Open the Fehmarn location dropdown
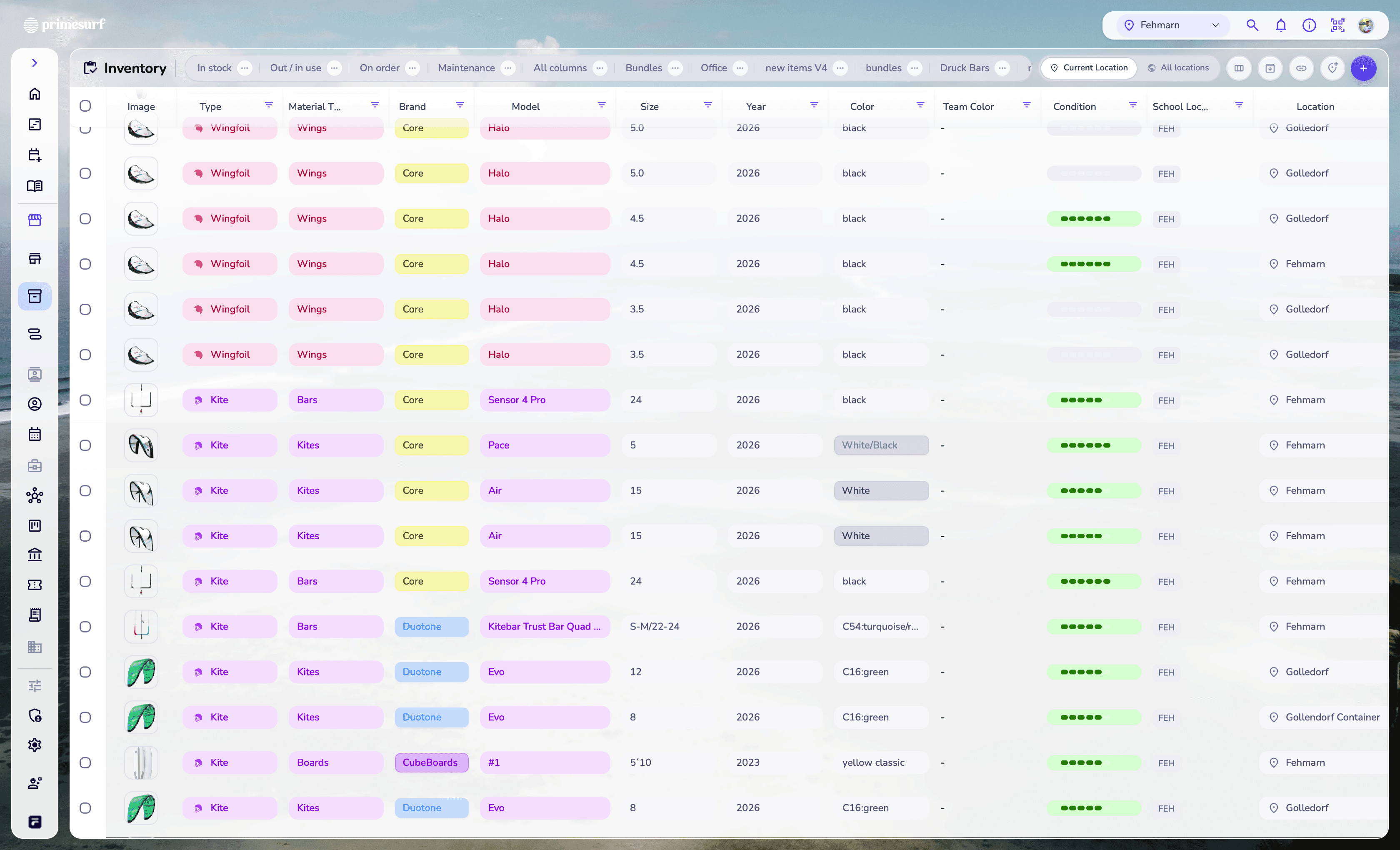 (x=1173, y=25)
